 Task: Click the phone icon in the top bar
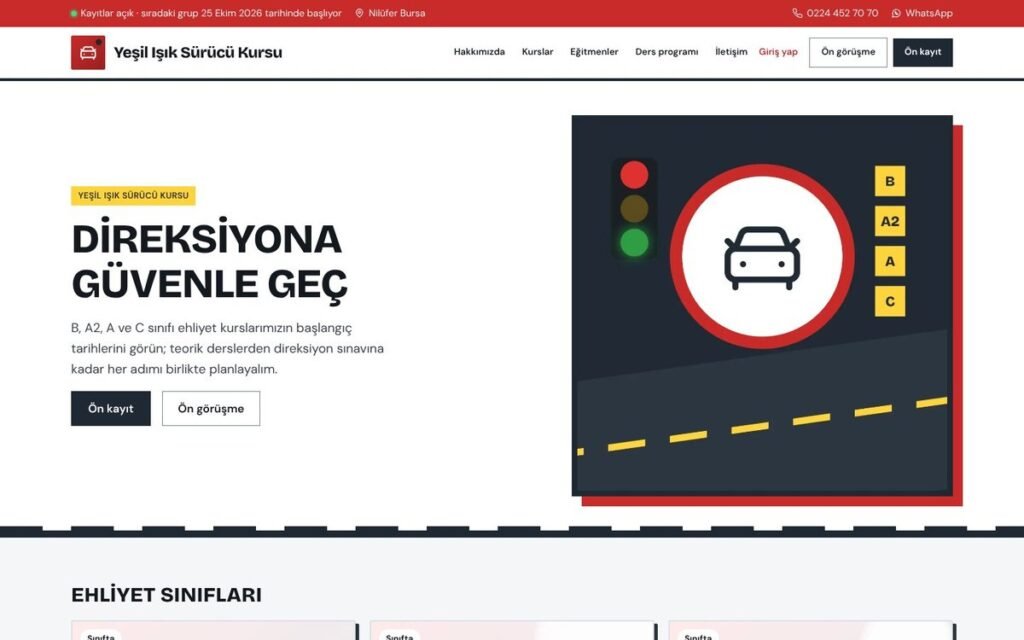coord(797,13)
